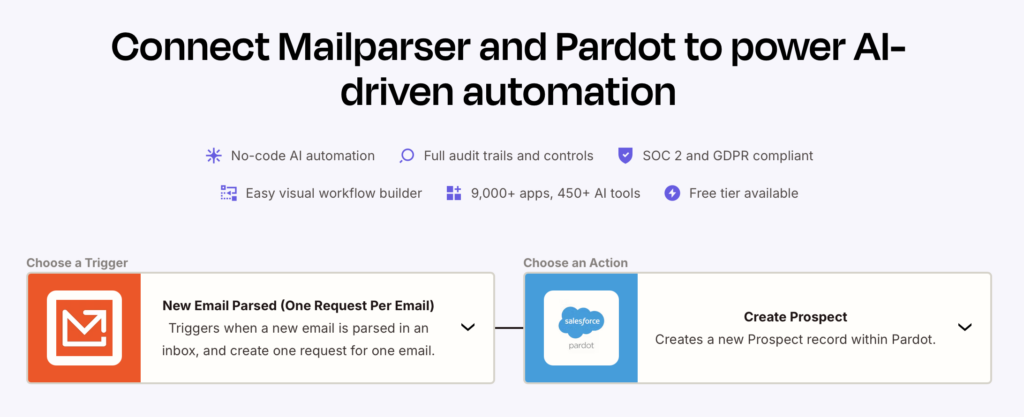
Task: Click 'SOC 2 and GDPR compliant' text
Action: [728, 156]
